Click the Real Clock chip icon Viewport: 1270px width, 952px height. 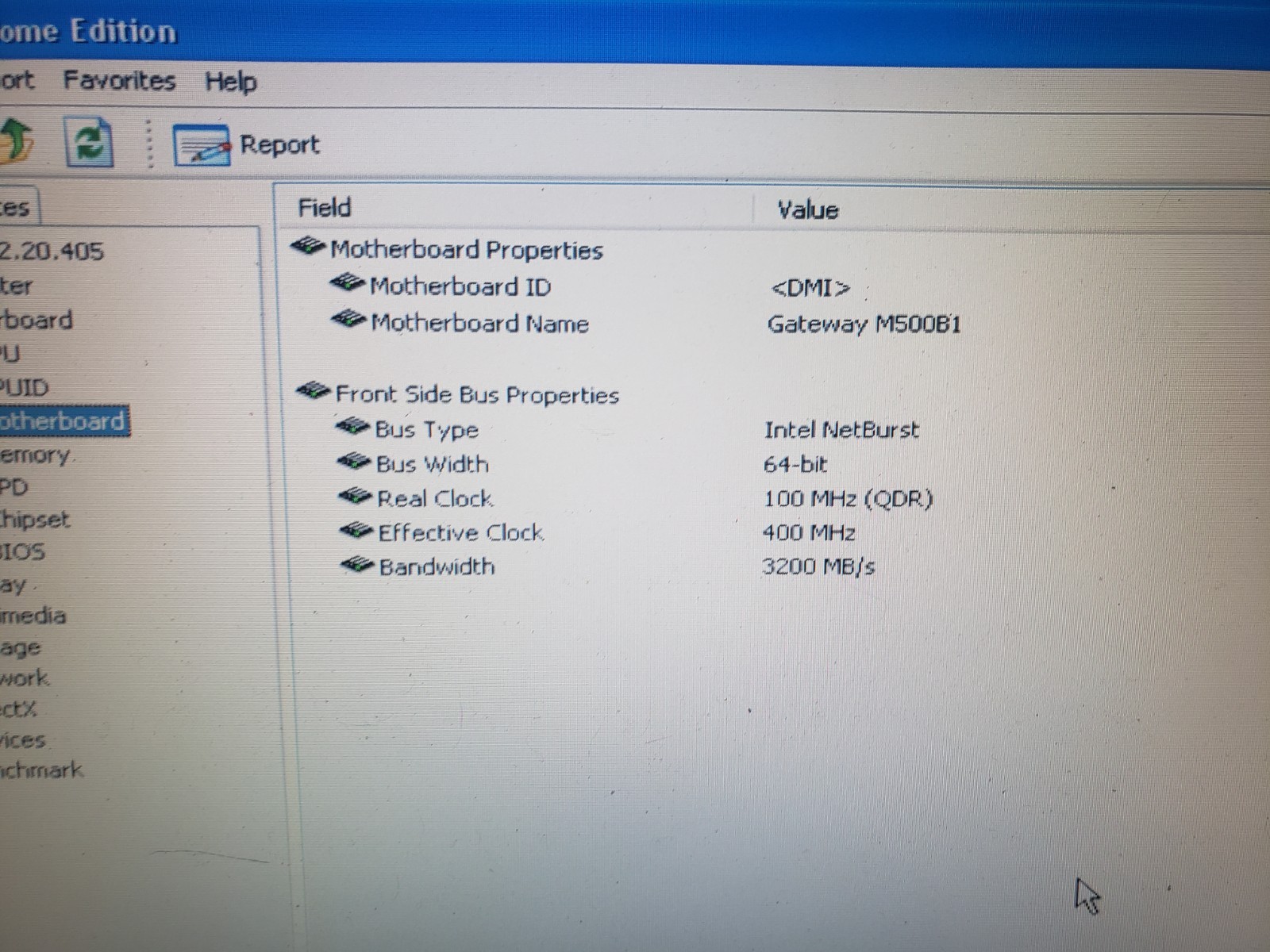click(356, 497)
